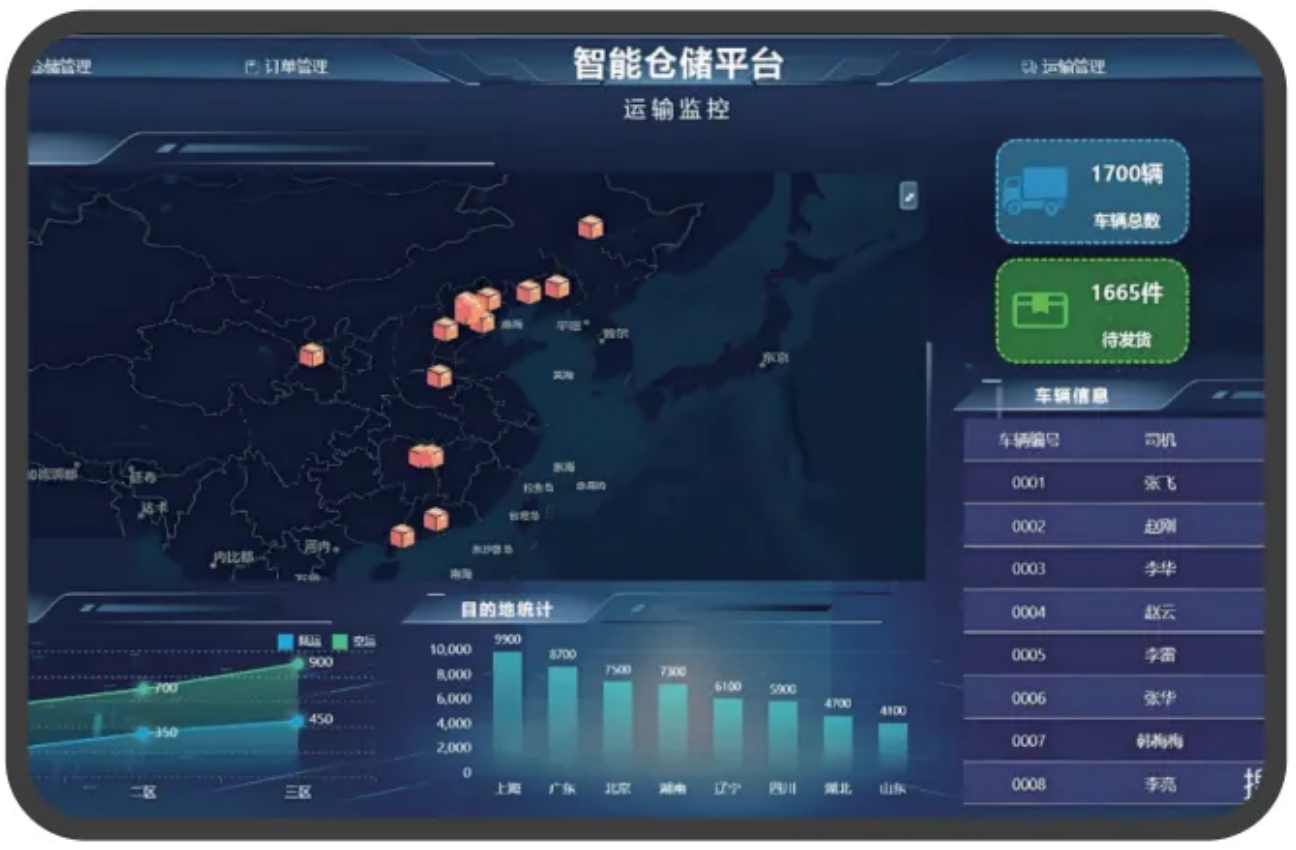Click the map edit pencil icon
Viewport: 1296px width, 850px height.
pos(908,196)
